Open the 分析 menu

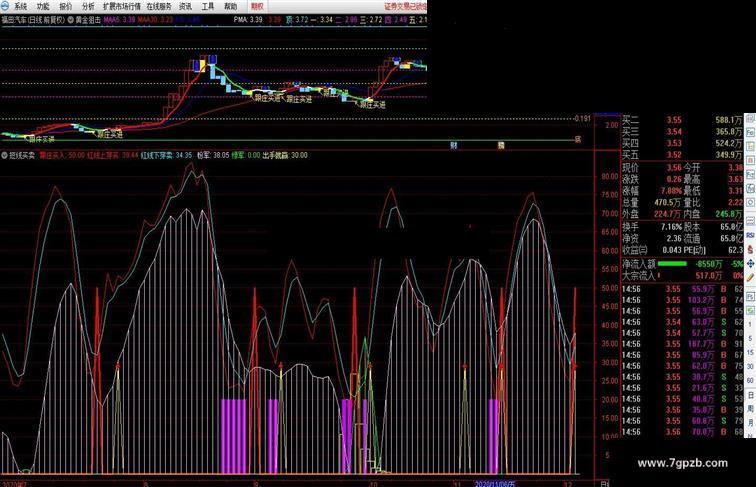(88, 6)
